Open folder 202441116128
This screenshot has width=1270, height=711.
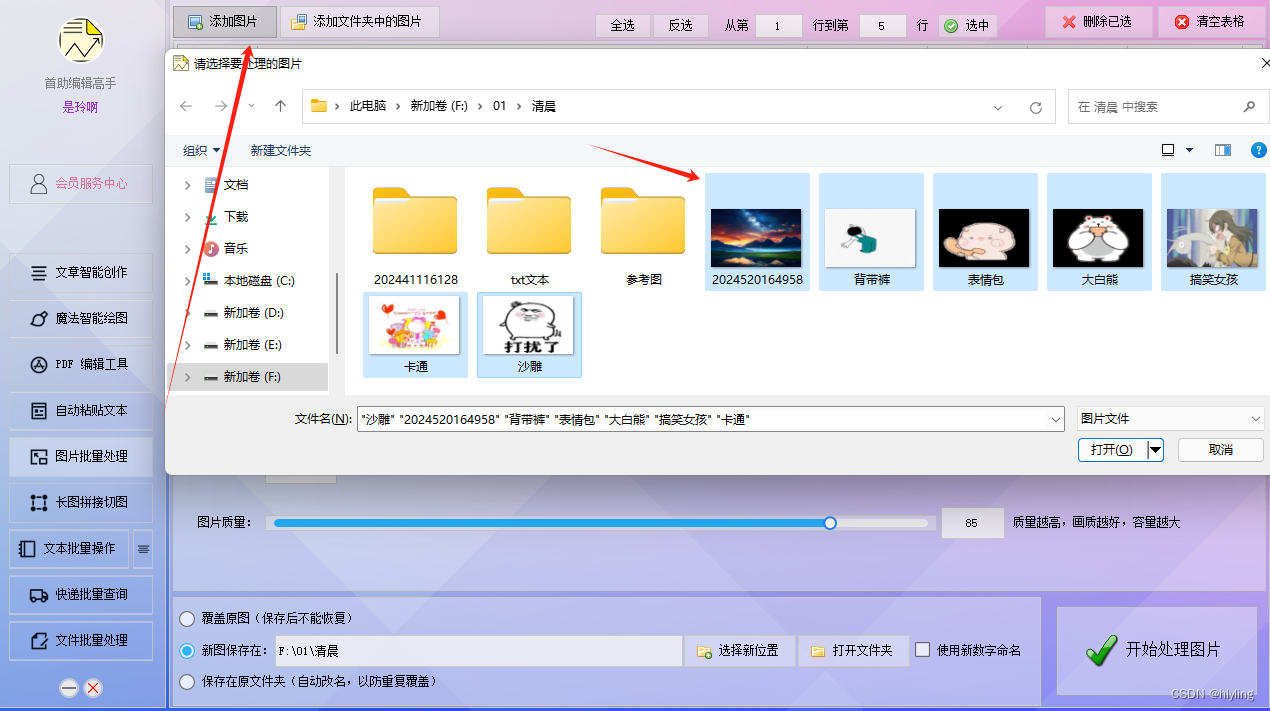(415, 232)
